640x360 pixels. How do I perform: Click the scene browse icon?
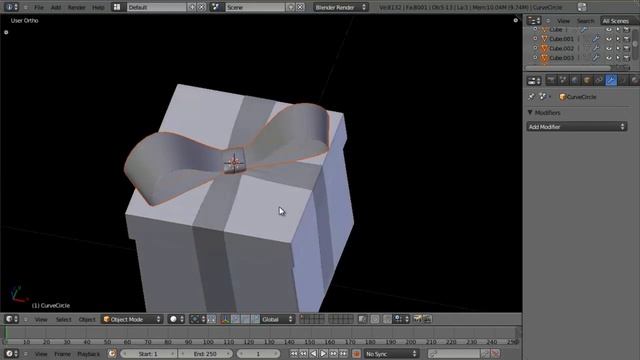tap(216, 7)
